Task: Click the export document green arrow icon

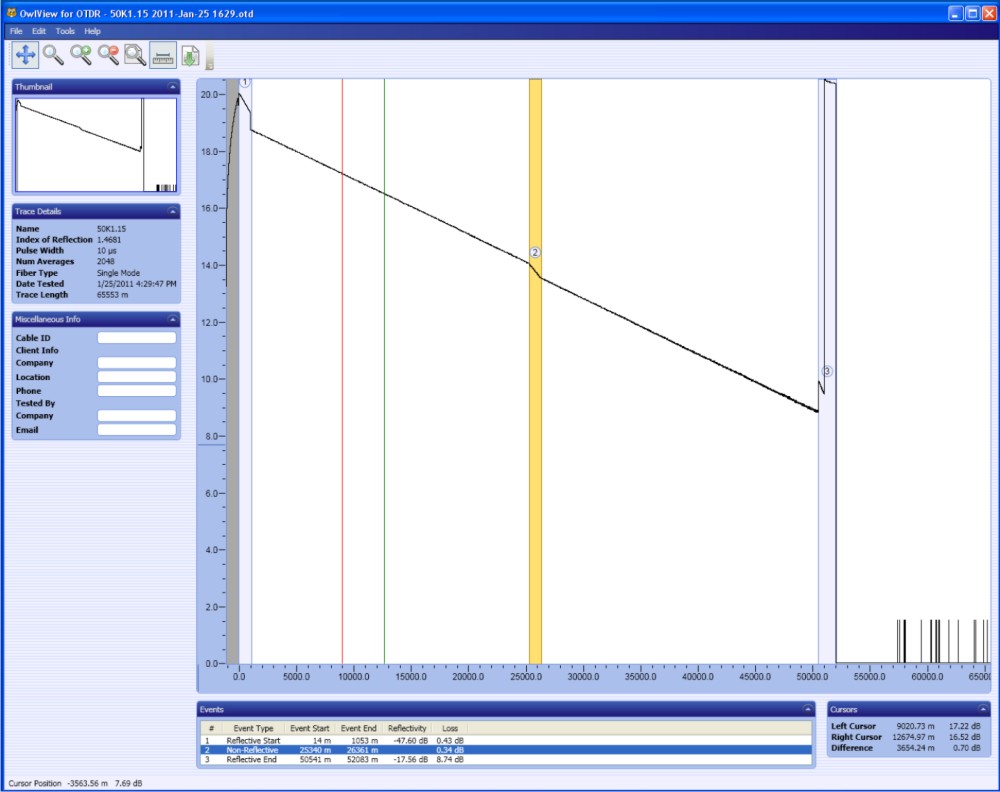Action: click(191, 55)
